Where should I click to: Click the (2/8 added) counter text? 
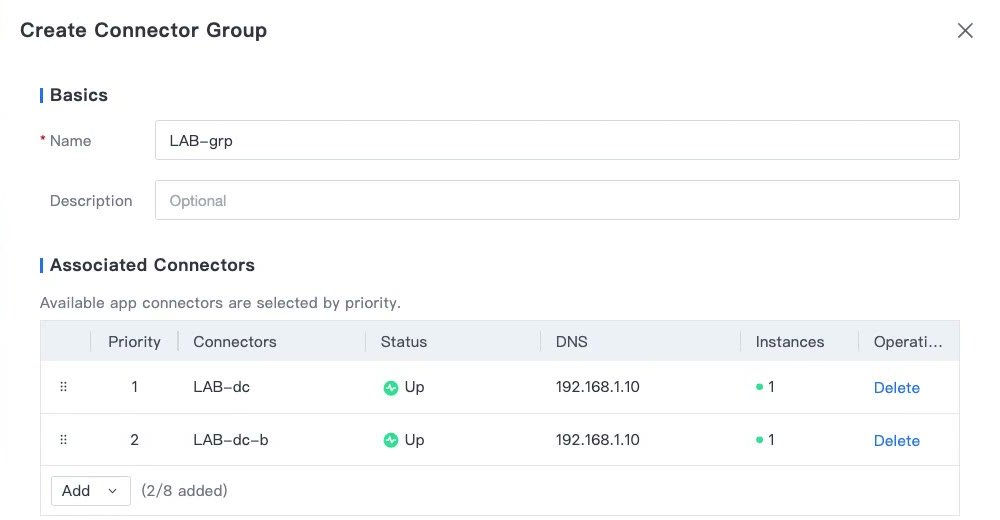coord(184,491)
